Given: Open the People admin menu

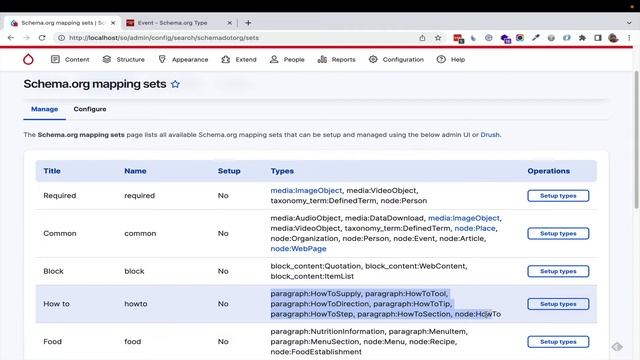Looking at the screenshot, I should (287, 60).
